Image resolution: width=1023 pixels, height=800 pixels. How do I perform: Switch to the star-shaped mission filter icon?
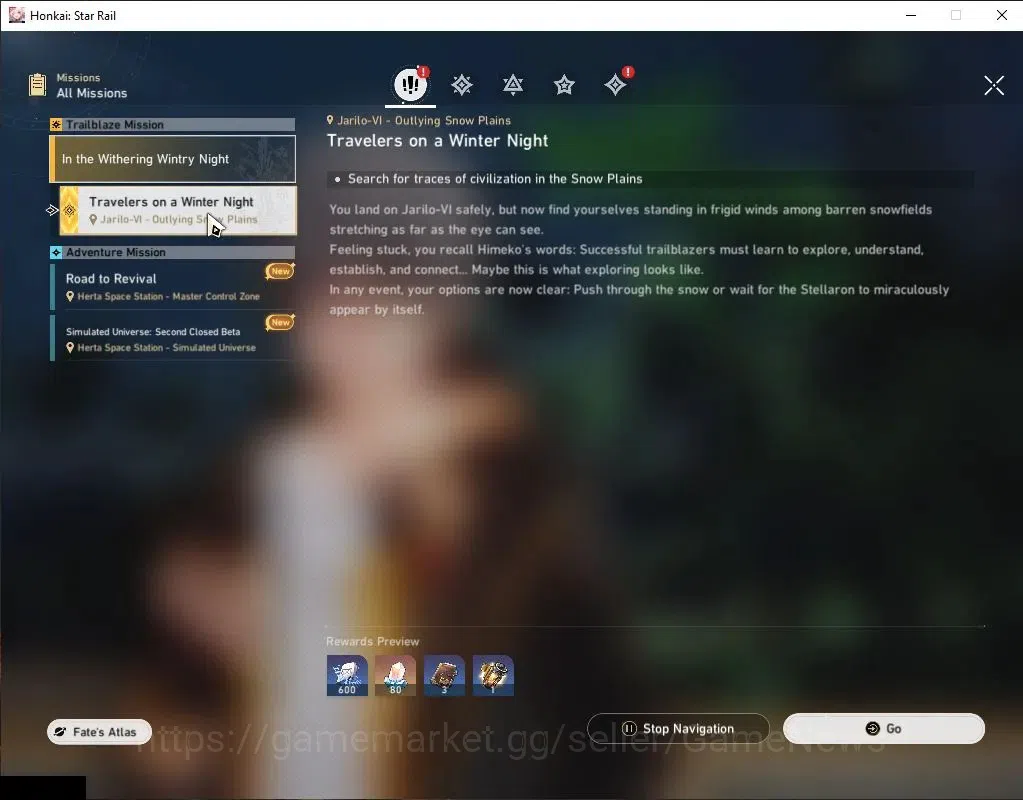tap(564, 85)
